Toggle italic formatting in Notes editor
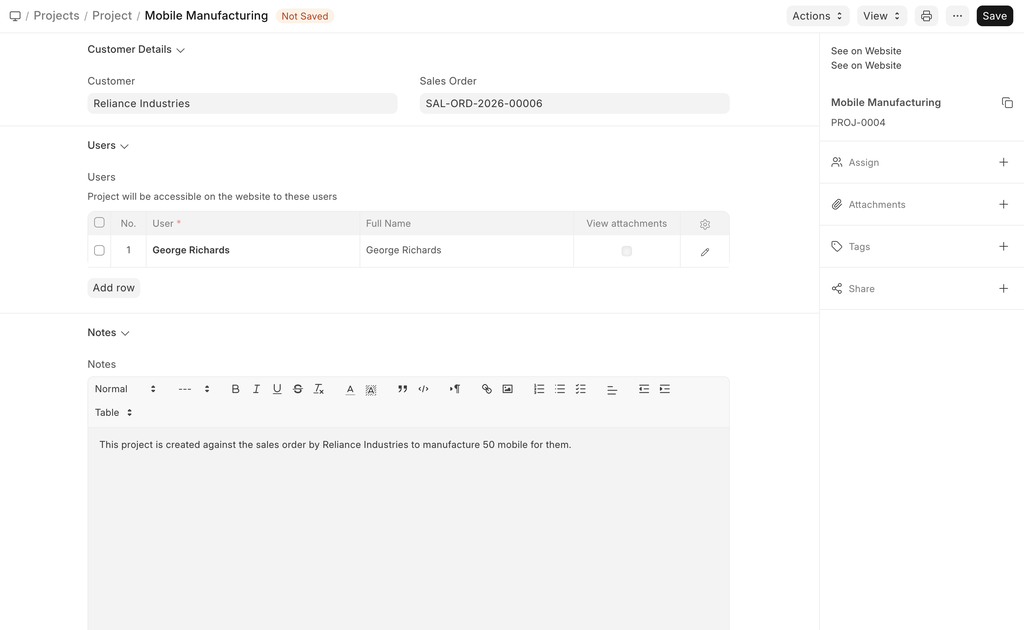This screenshot has width=1024, height=630. (x=256, y=389)
